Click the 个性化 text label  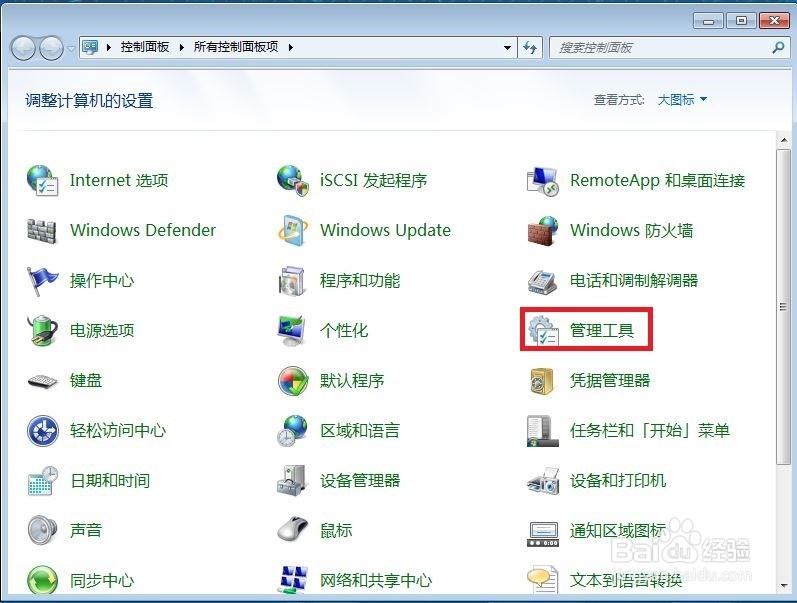coord(344,330)
